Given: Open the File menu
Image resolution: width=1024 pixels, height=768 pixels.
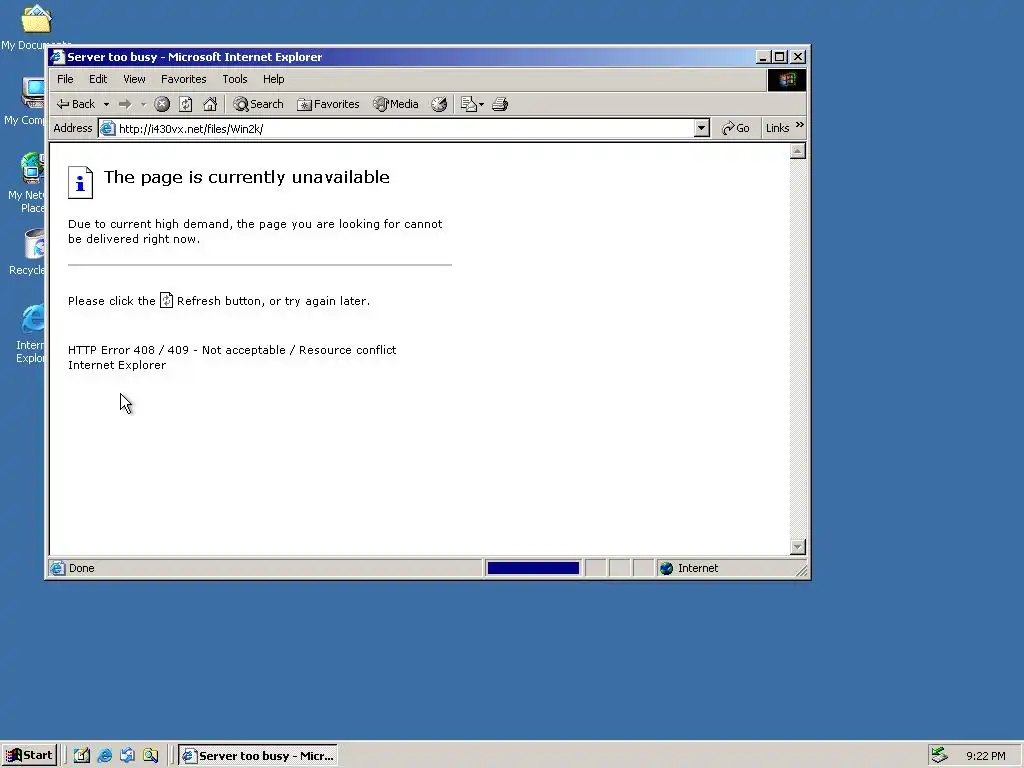Looking at the screenshot, I should click(65, 79).
